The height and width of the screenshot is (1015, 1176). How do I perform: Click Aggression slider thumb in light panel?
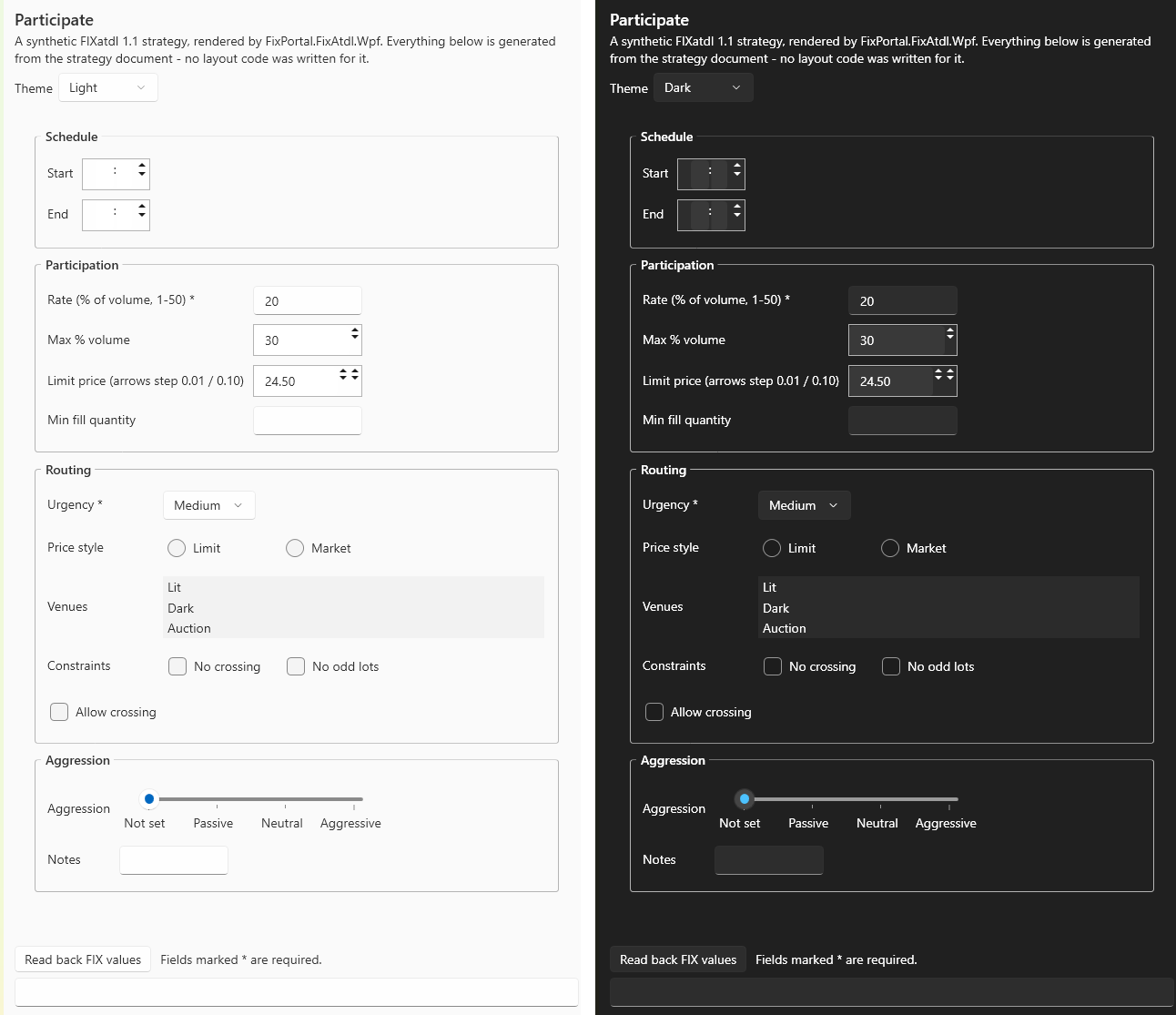pyautogui.click(x=149, y=798)
